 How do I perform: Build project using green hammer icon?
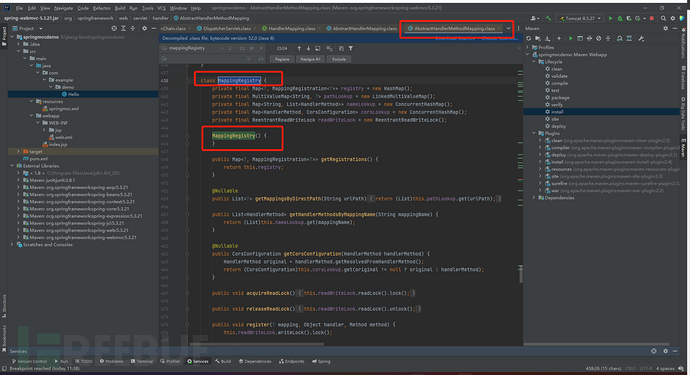(548, 18)
